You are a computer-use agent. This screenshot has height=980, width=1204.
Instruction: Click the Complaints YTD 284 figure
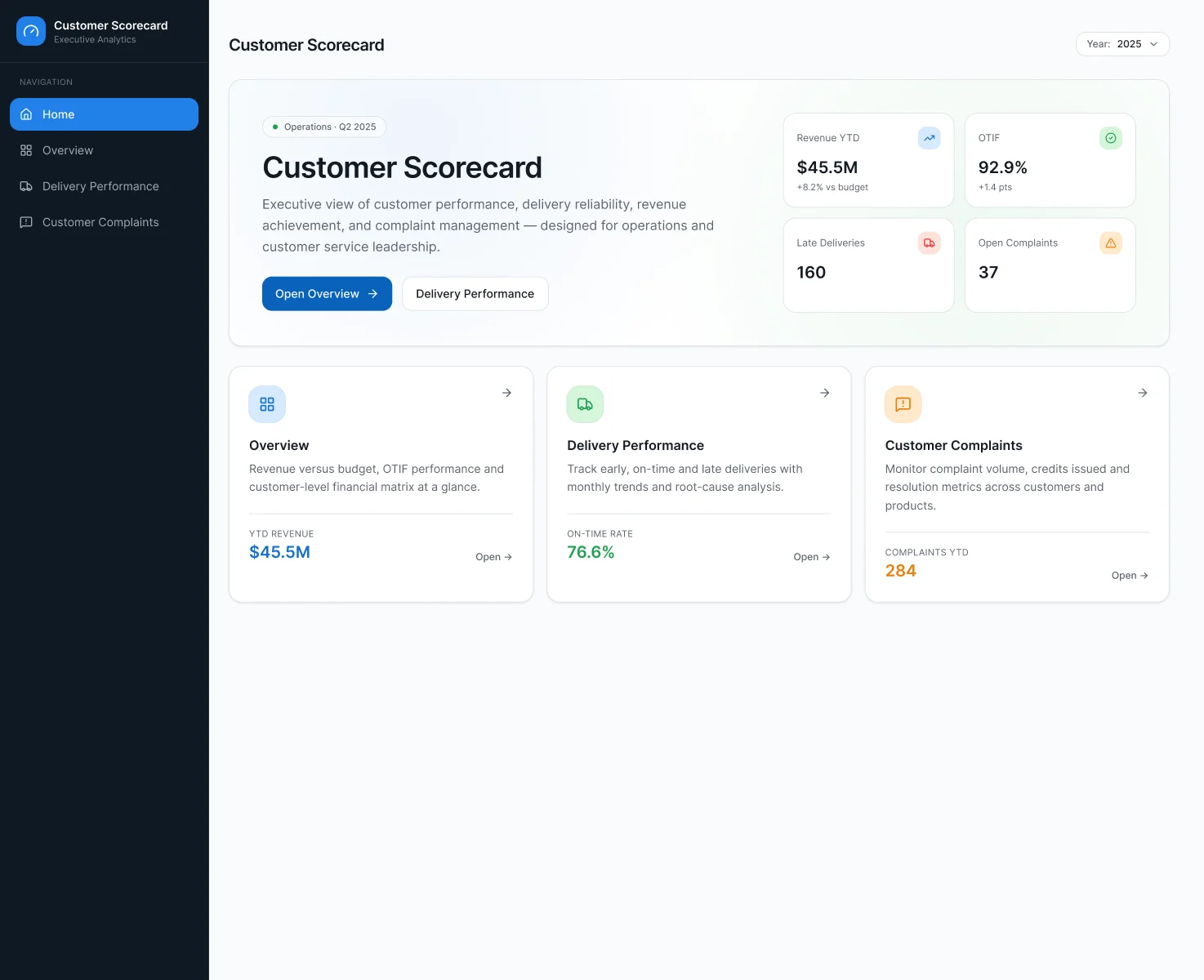click(x=900, y=571)
